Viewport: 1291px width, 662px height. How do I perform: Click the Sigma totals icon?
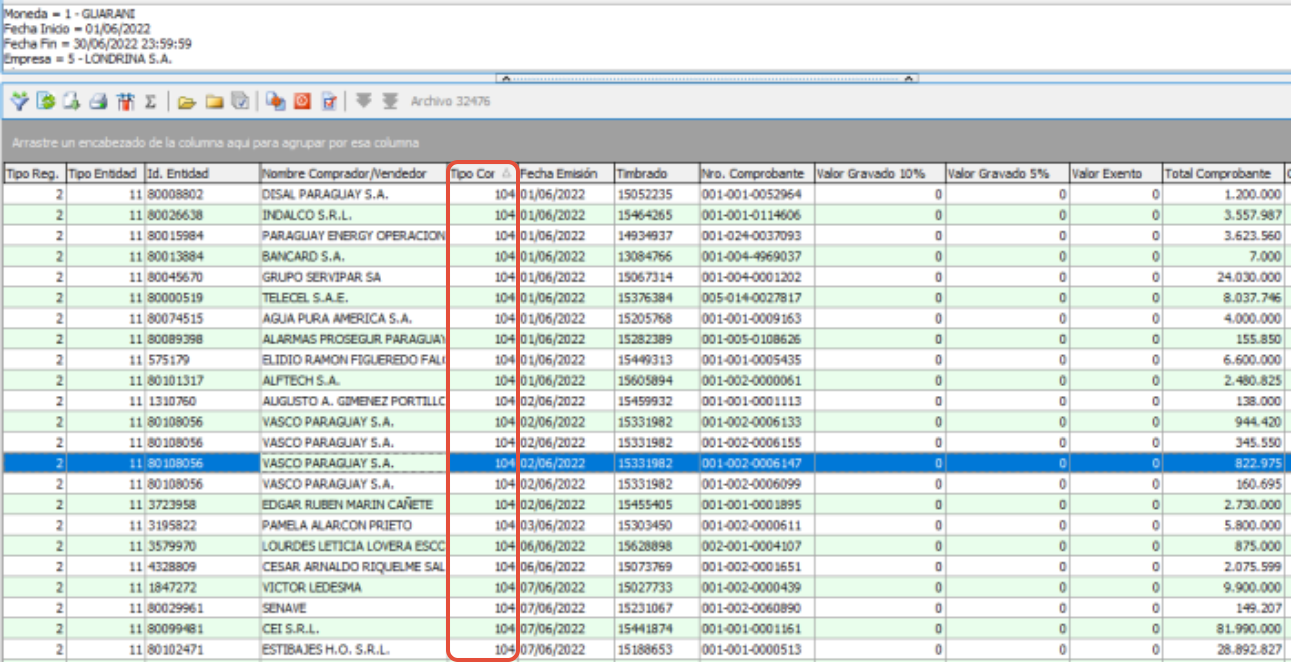click(150, 101)
